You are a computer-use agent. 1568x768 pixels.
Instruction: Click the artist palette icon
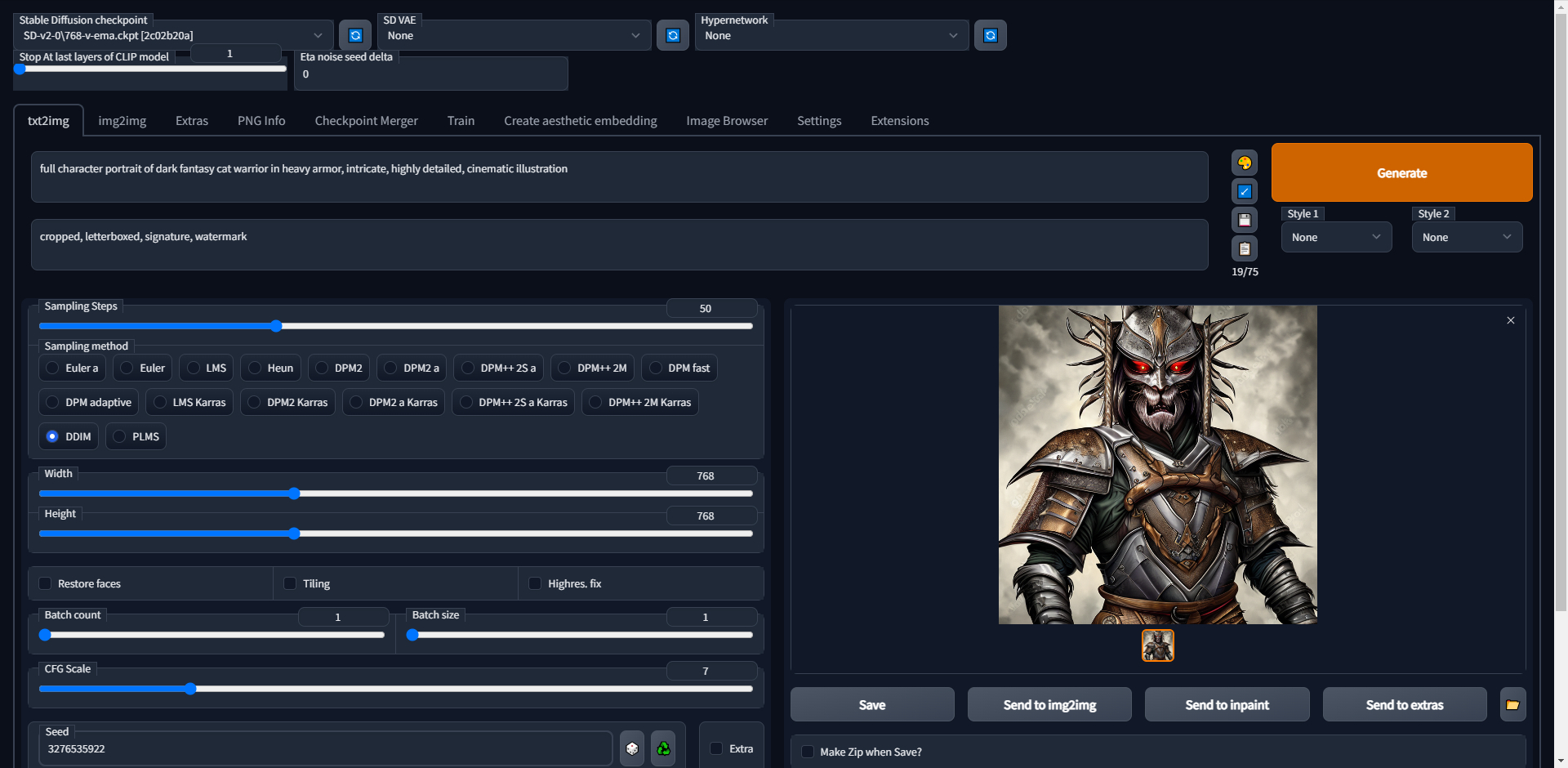[x=1244, y=163]
